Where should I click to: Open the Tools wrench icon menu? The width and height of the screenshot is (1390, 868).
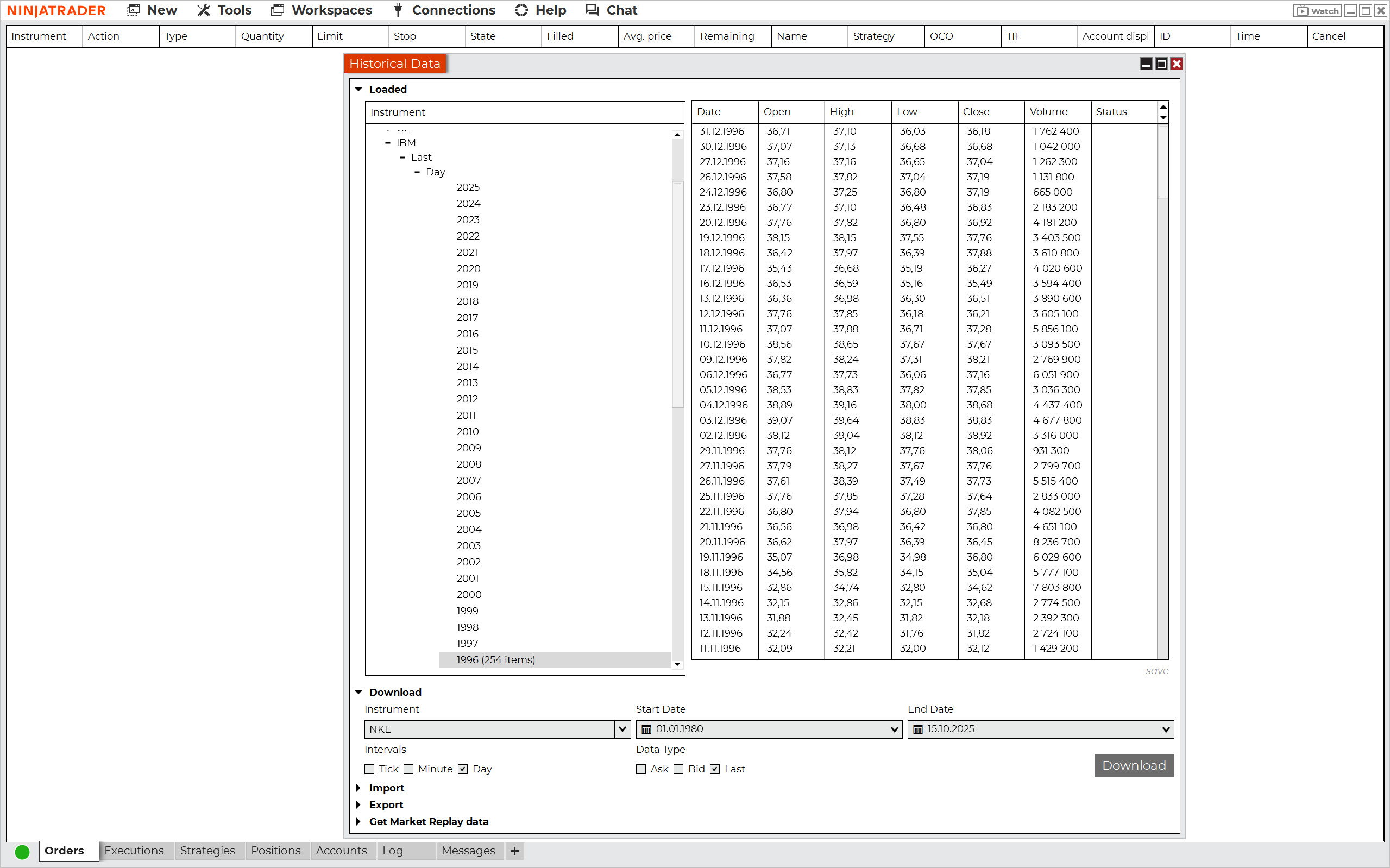[x=204, y=10]
